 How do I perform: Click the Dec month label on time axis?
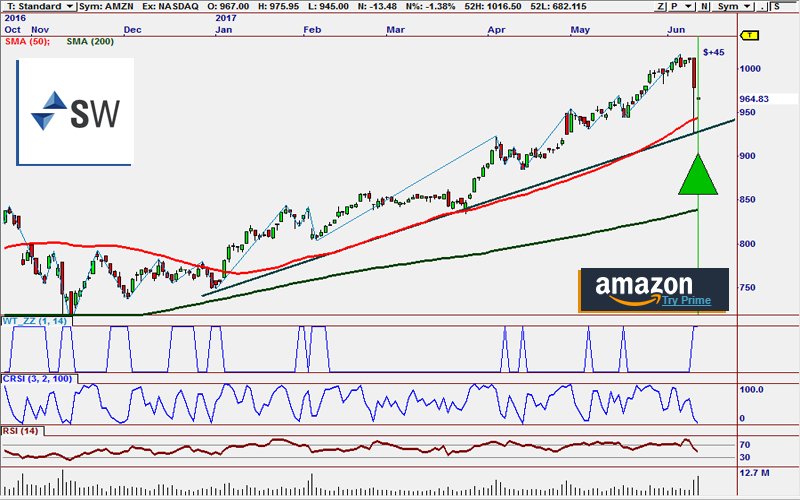[132, 30]
